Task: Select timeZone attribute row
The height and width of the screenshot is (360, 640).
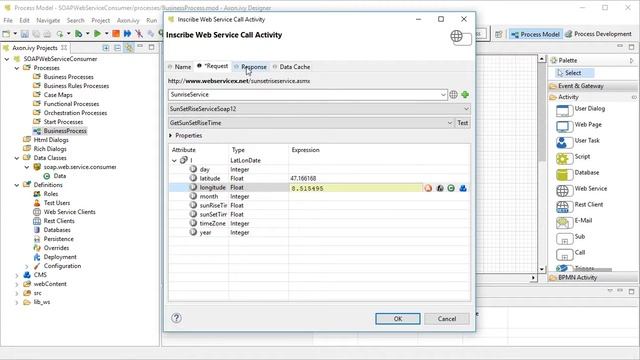Action: (x=319, y=223)
